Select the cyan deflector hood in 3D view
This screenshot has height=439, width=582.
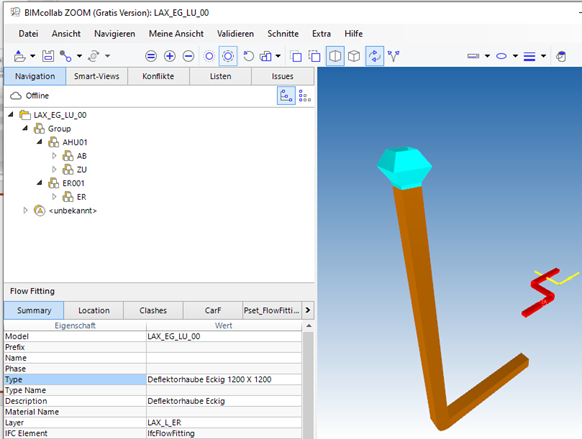coord(405,168)
